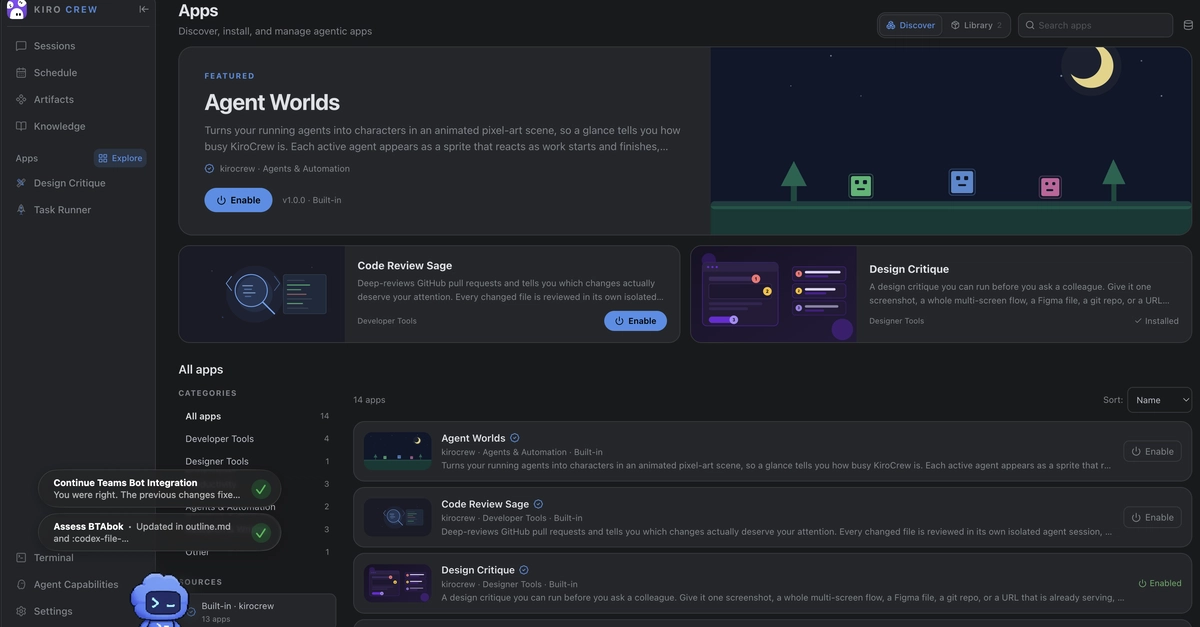Enable Code Review Sage in app list
1200x627 pixels.
tap(1152, 517)
